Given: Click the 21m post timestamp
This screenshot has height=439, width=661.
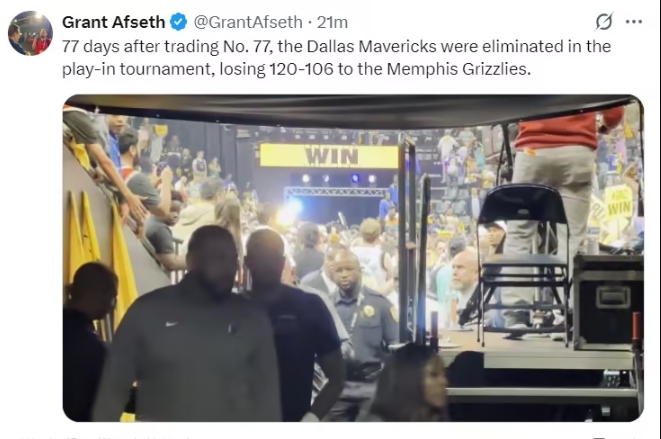Looking at the screenshot, I should click(332, 22).
